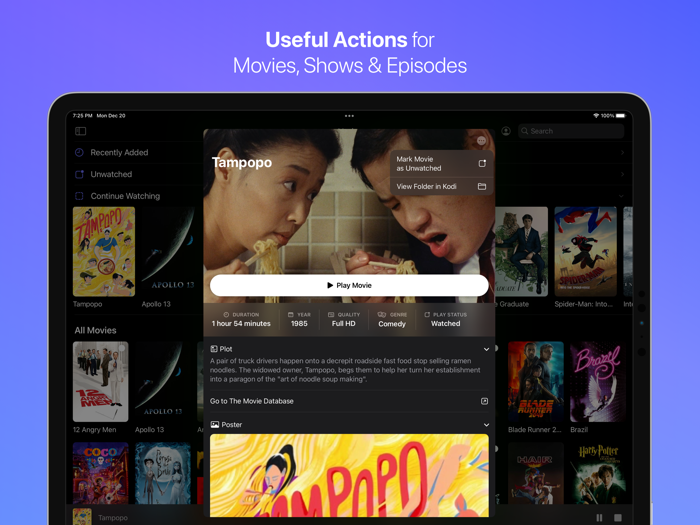Image resolution: width=700 pixels, height=525 pixels.
Task: Click the folder icon beside View Folder
Action: [x=482, y=187]
